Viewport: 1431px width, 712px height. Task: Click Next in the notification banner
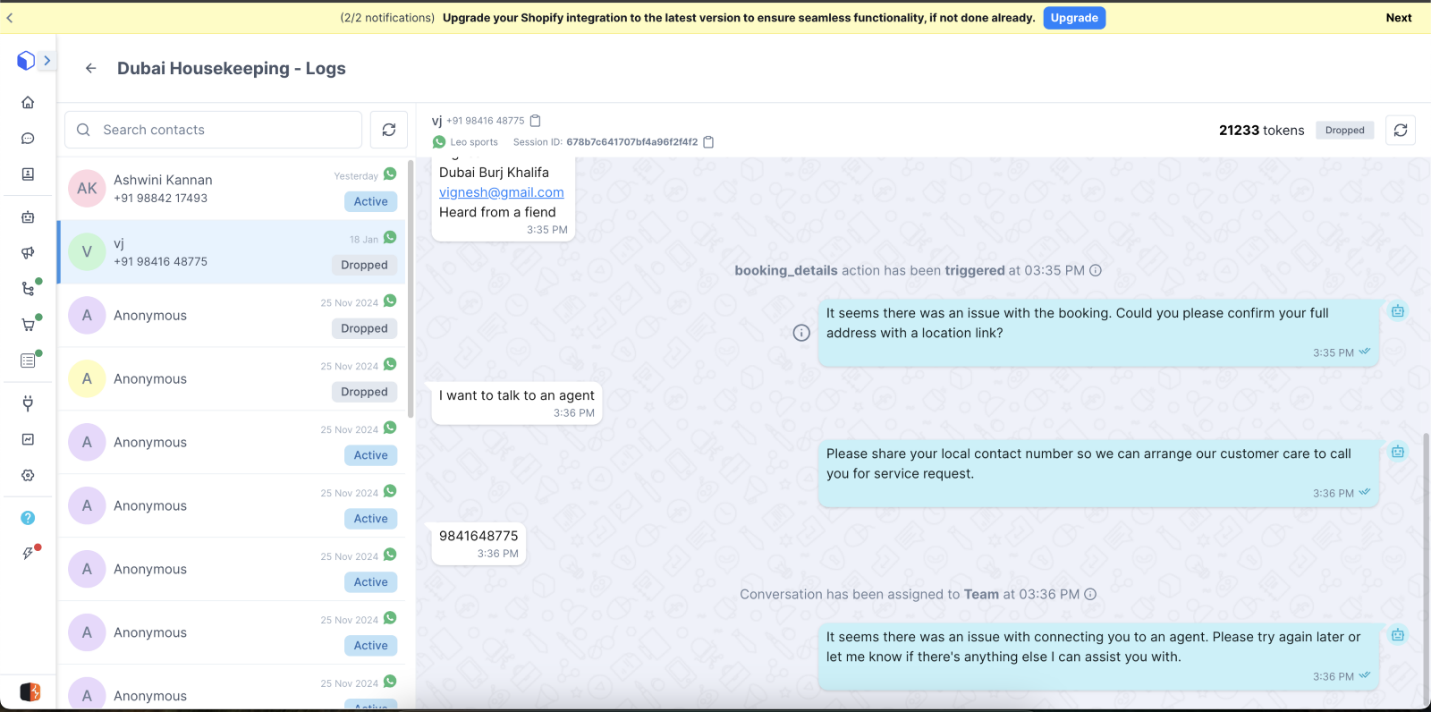(x=1398, y=18)
